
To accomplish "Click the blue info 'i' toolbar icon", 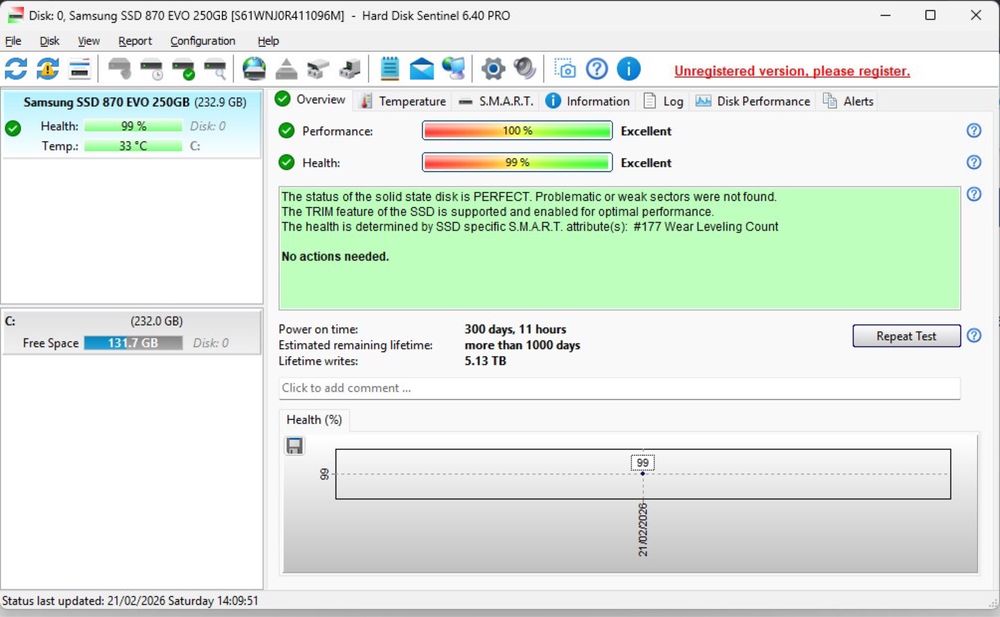I will point(629,69).
